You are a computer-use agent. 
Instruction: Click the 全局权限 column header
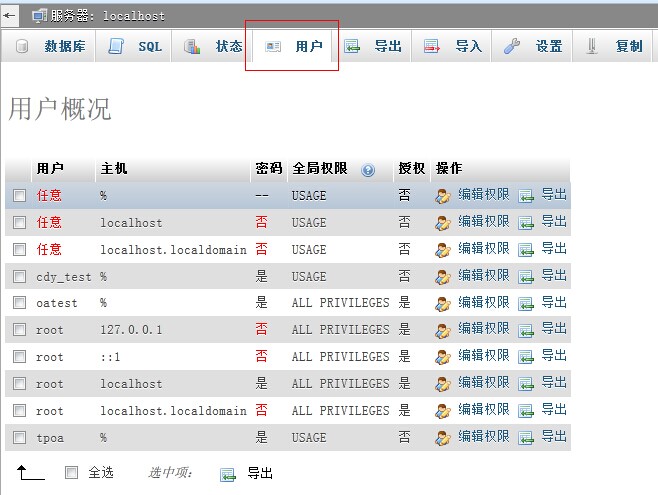320,168
